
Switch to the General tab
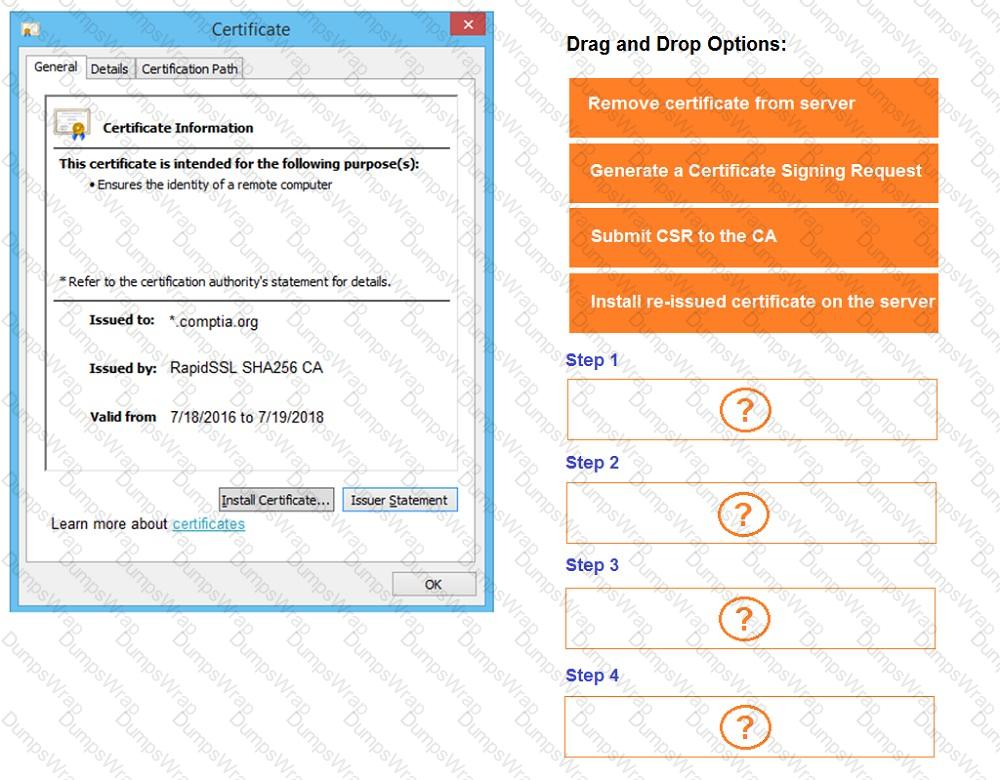(55, 67)
